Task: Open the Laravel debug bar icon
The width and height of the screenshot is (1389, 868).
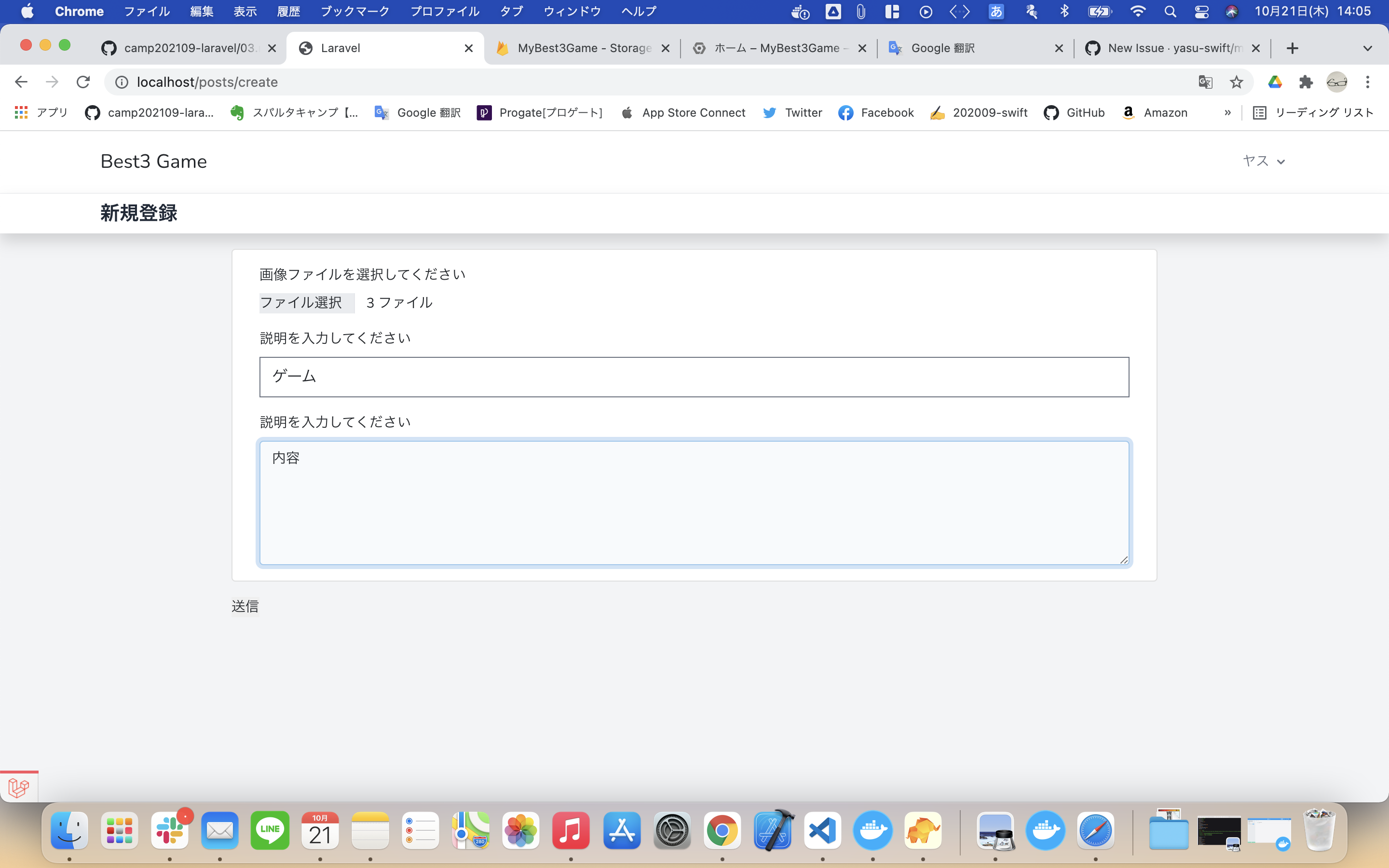Action: pos(19,787)
